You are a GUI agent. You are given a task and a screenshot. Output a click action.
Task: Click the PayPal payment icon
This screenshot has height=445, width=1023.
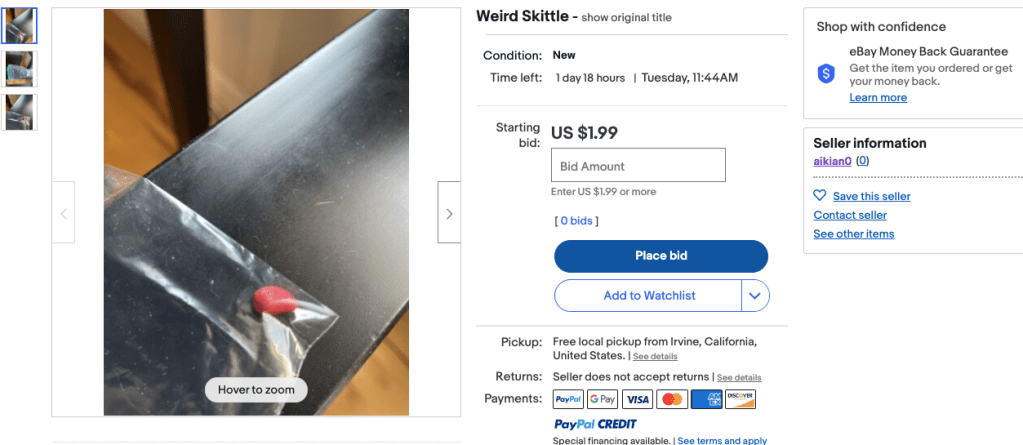point(568,400)
